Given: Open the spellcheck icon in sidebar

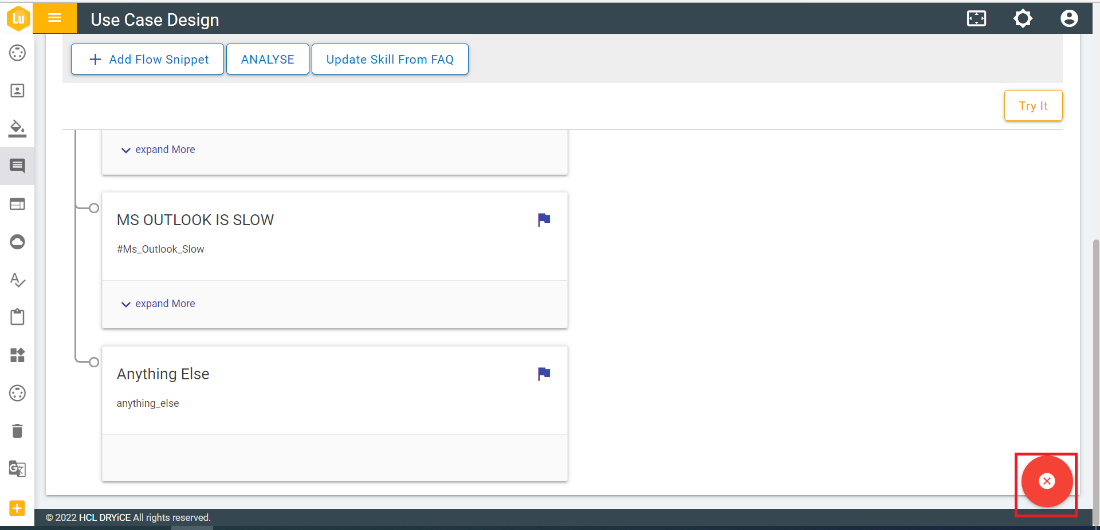Looking at the screenshot, I should point(17,280).
